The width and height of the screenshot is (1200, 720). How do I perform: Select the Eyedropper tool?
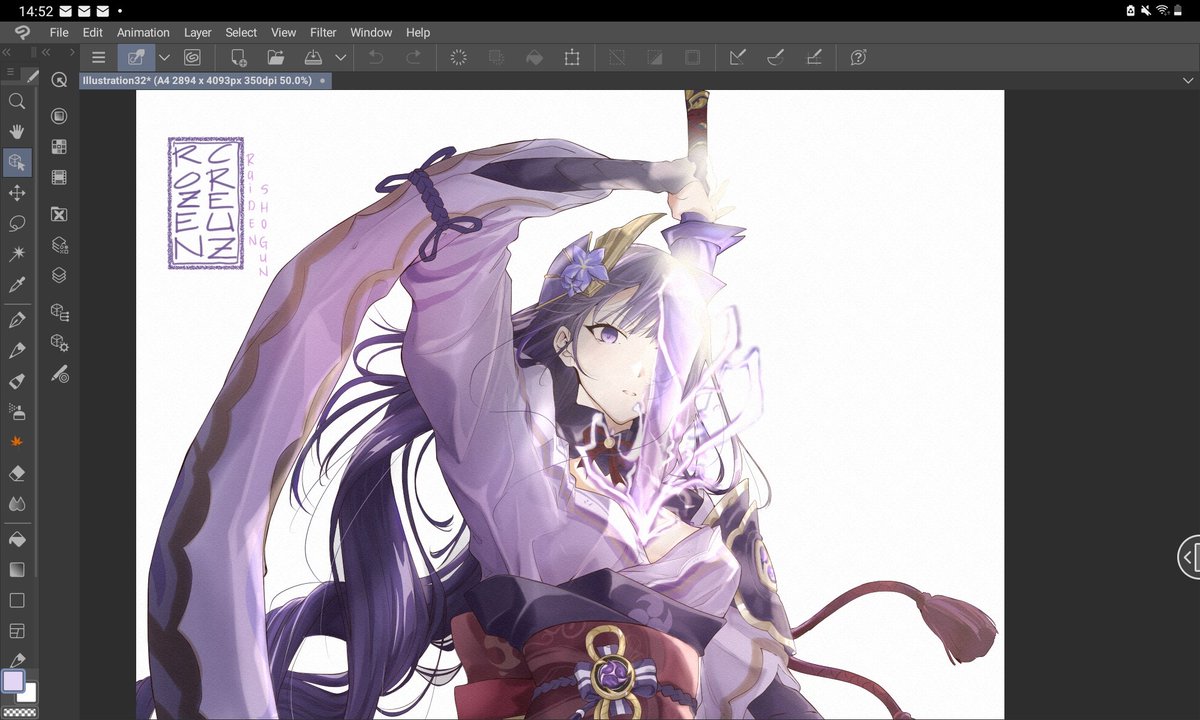coord(17,285)
